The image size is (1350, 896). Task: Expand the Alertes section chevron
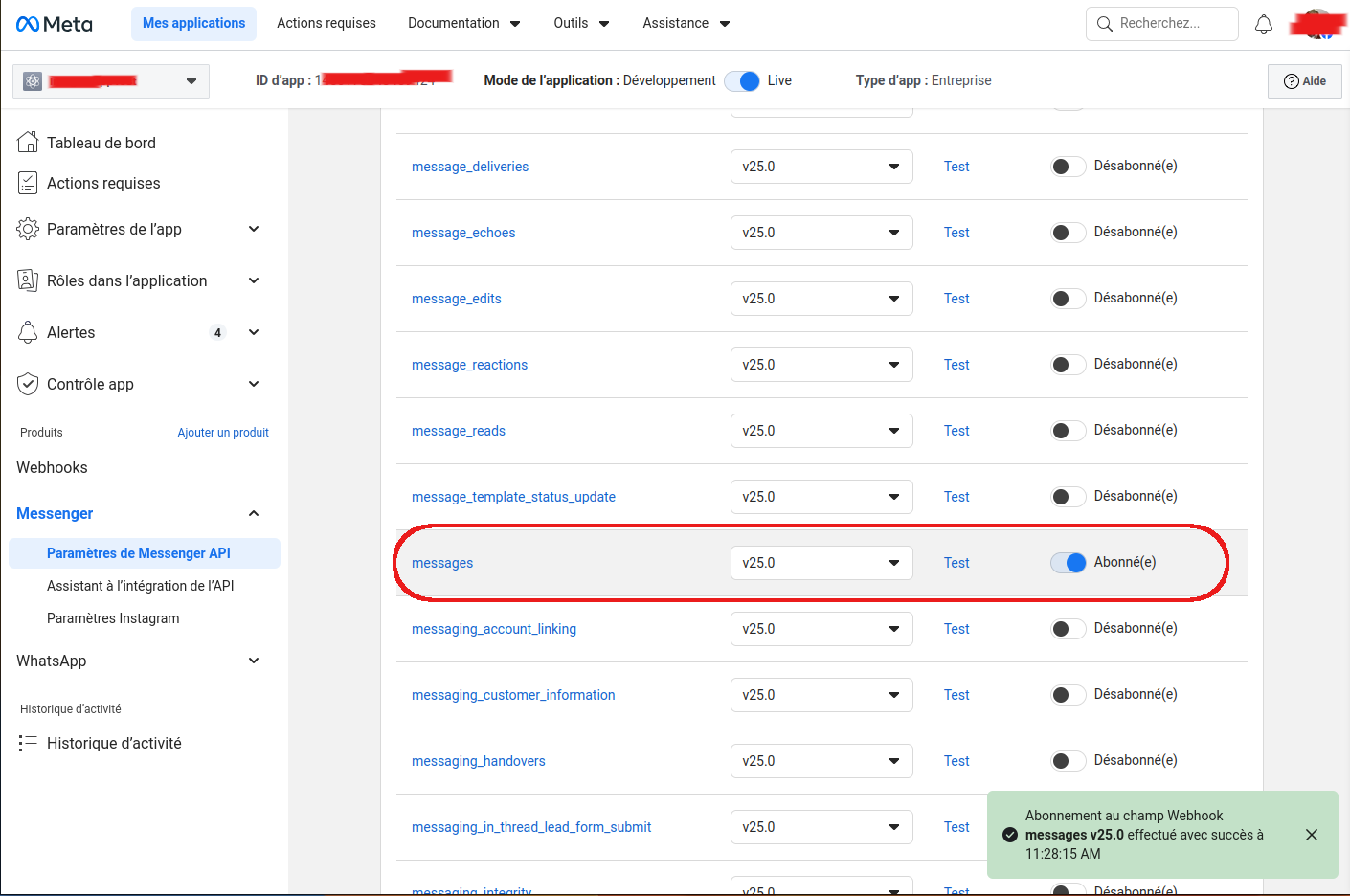click(x=254, y=332)
